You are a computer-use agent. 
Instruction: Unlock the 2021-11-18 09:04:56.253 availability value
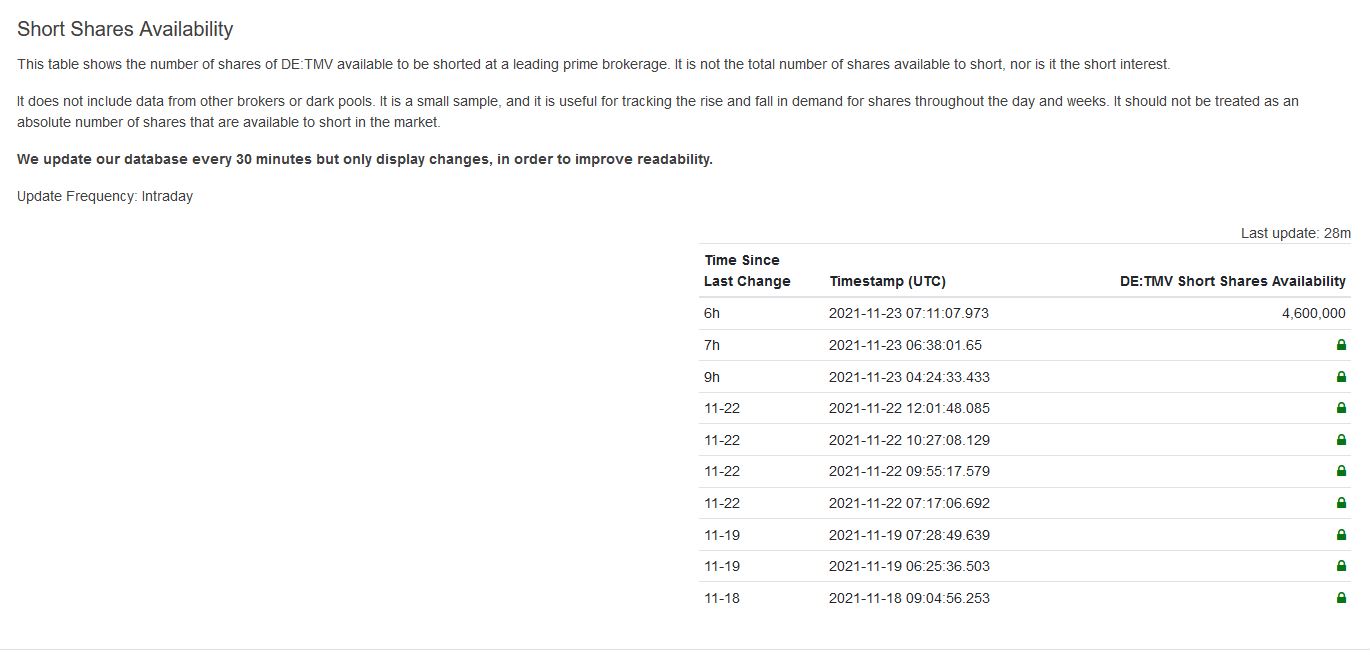1341,598
